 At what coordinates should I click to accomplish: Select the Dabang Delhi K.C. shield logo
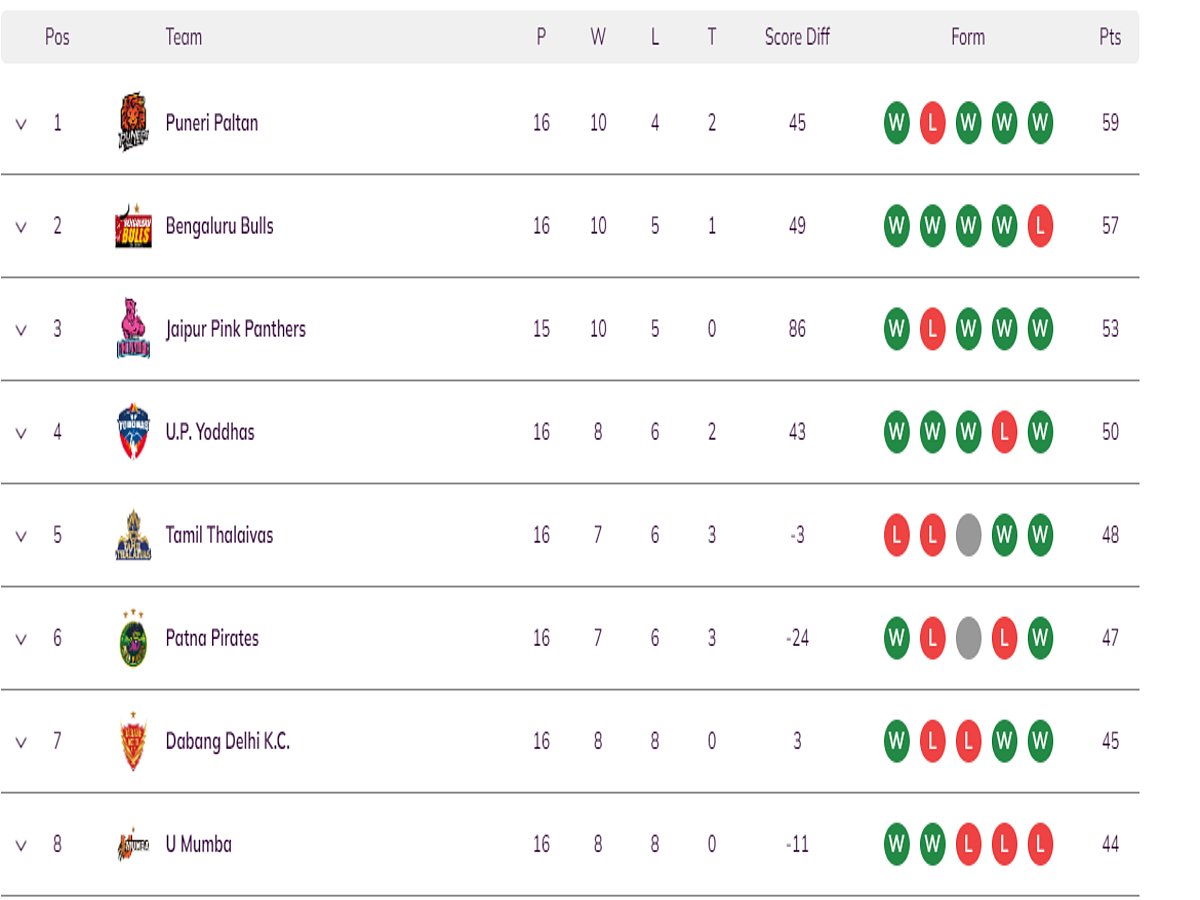click(x=133, y=741)
